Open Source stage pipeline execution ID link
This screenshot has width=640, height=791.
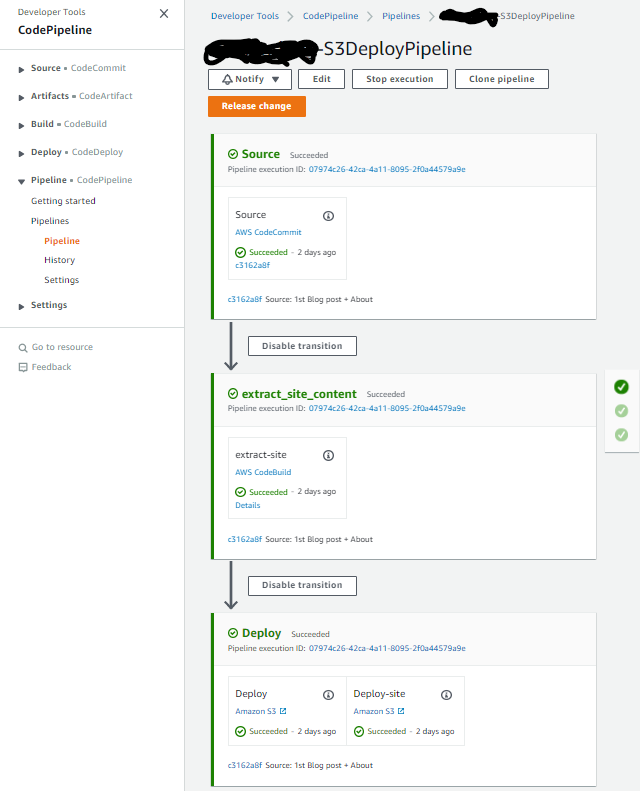click(387, 170)
